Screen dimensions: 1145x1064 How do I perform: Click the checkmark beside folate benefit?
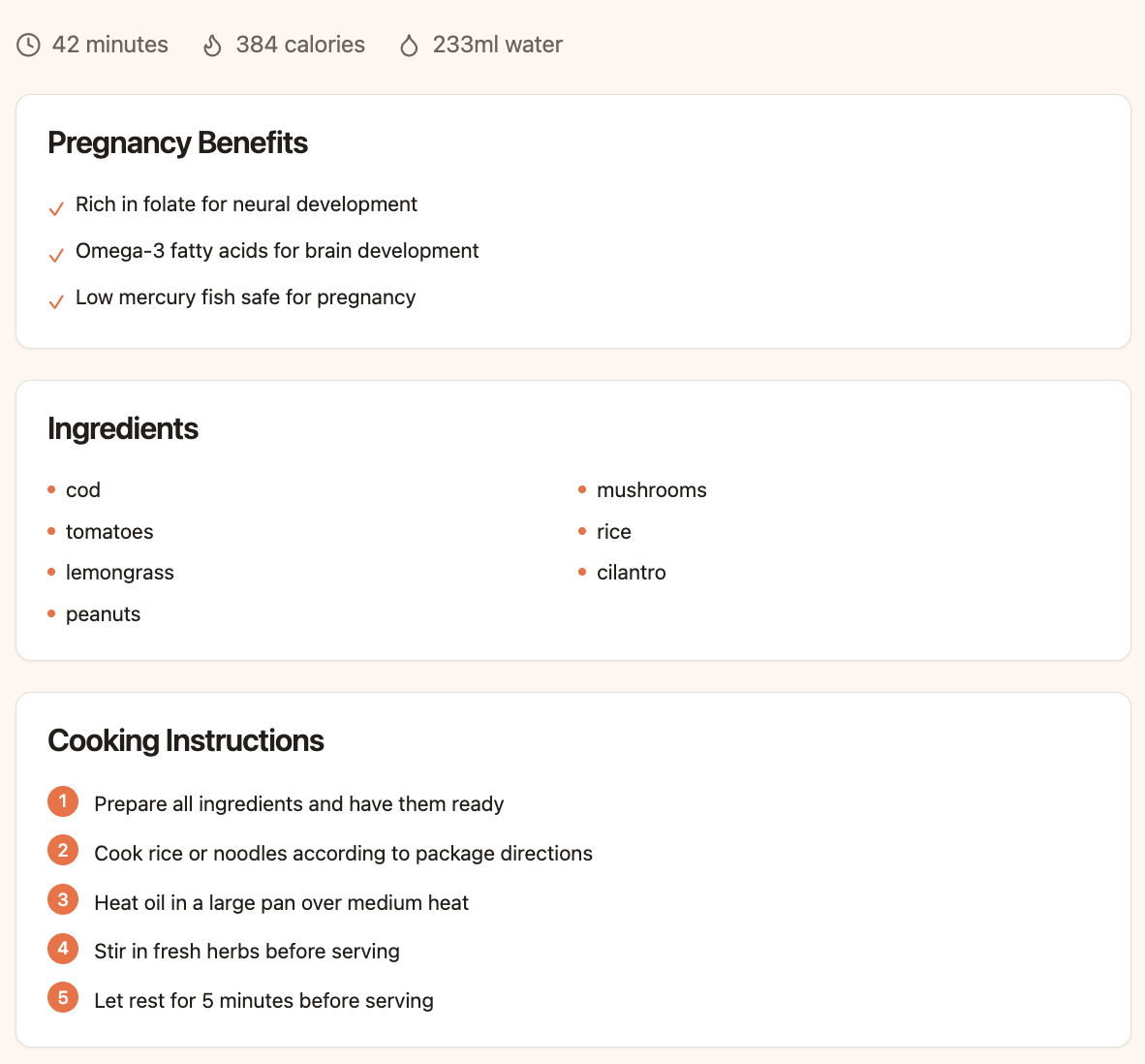coord(56,209)
